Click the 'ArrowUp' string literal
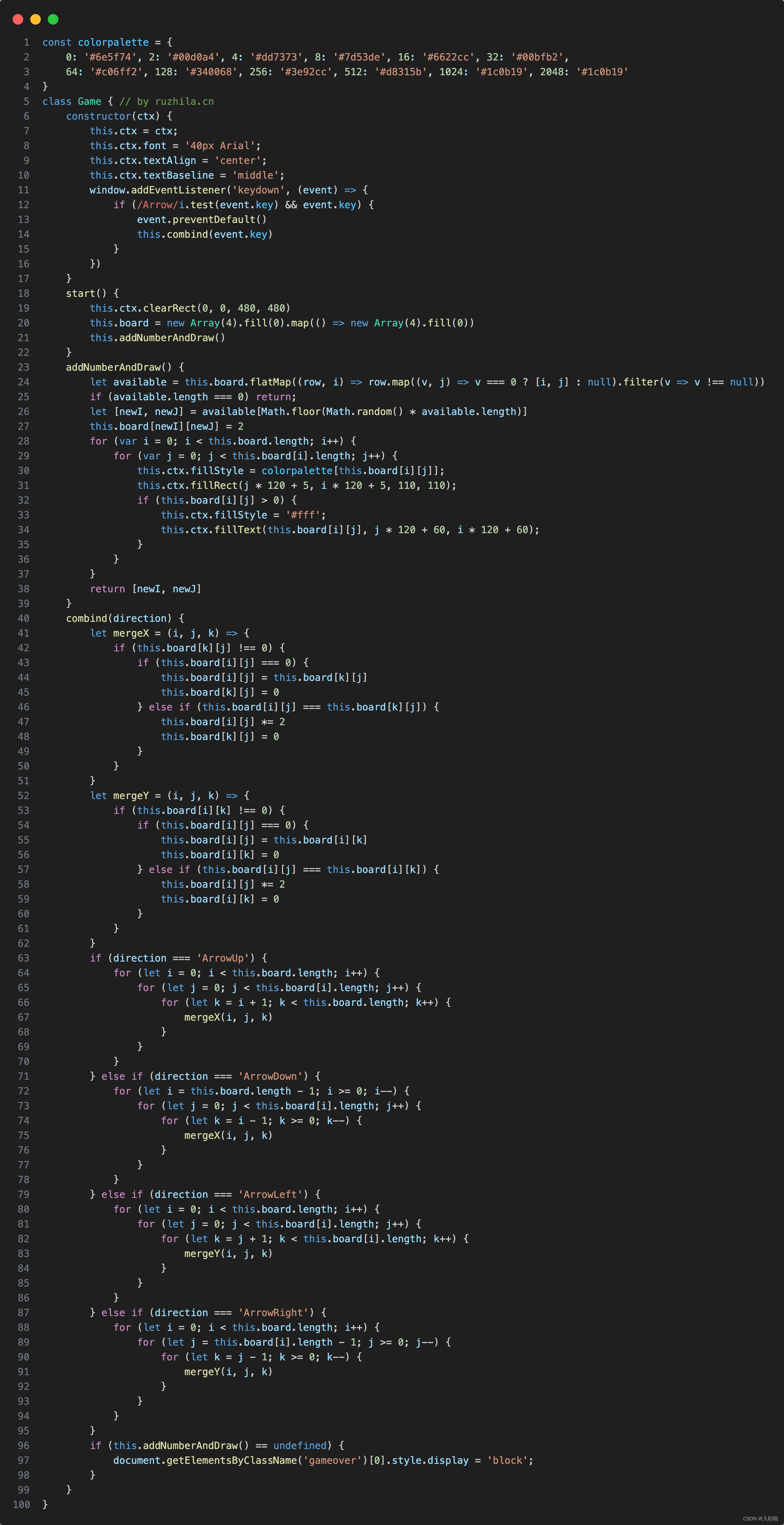Viewport: 784px width, 1525px height. point(223,958)
